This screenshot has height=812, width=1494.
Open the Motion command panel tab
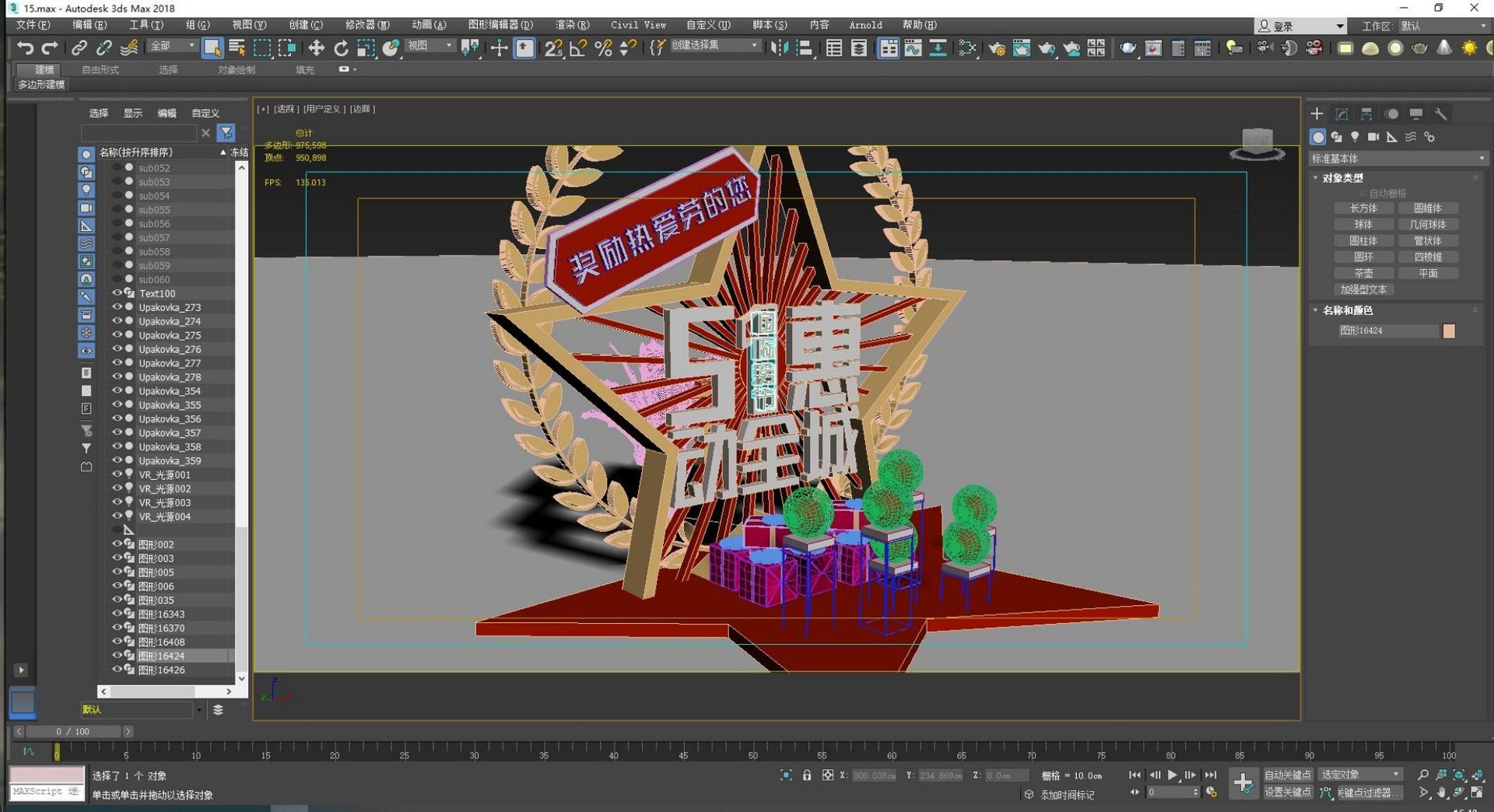1391,114
